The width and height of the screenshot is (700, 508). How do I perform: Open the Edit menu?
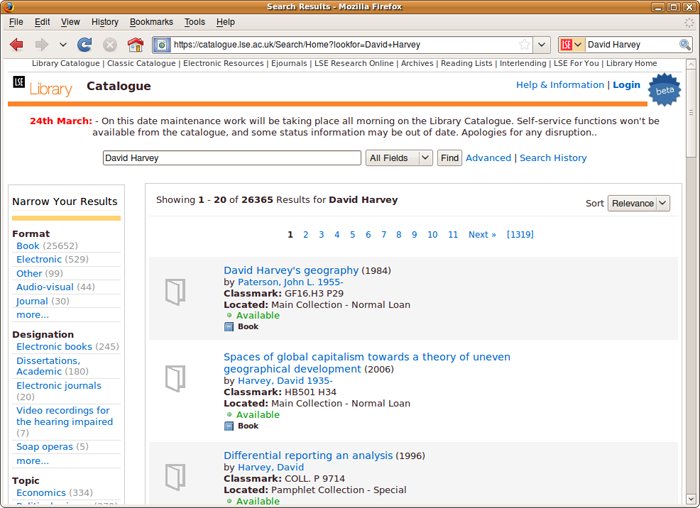tap(42, 22)
